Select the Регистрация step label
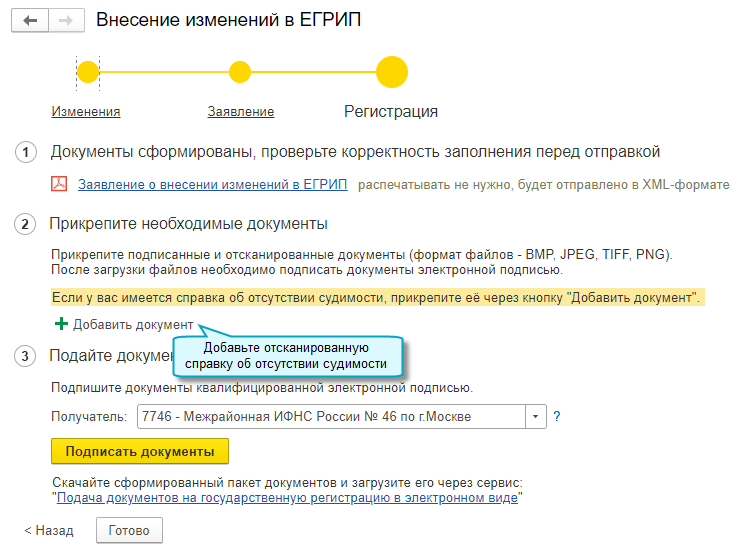The image size is (740, 550). [391, 112]
